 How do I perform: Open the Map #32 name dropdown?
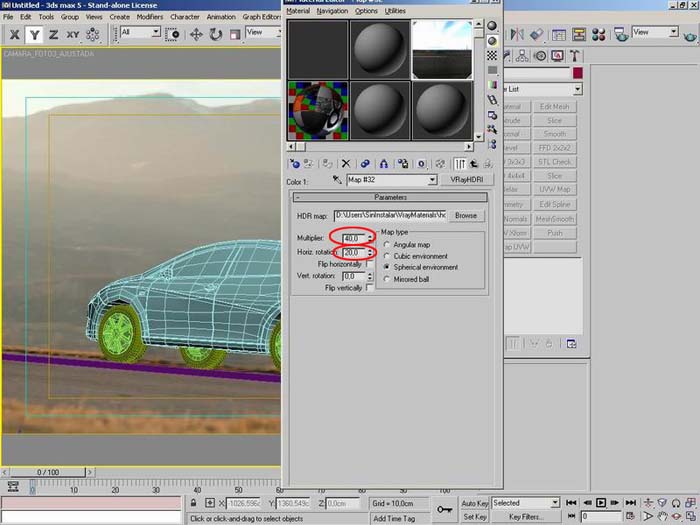432,181
